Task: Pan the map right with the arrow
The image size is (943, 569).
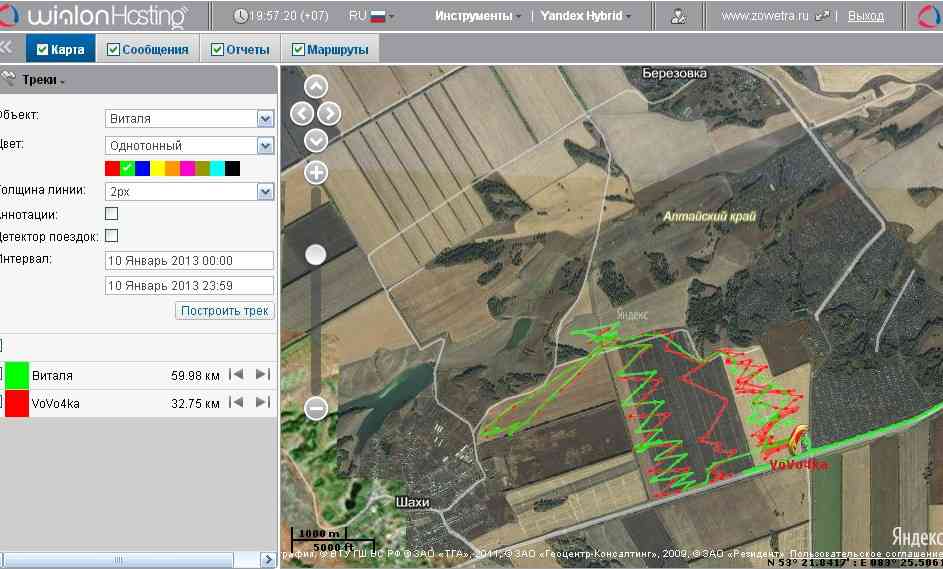Action: point(330,113)
